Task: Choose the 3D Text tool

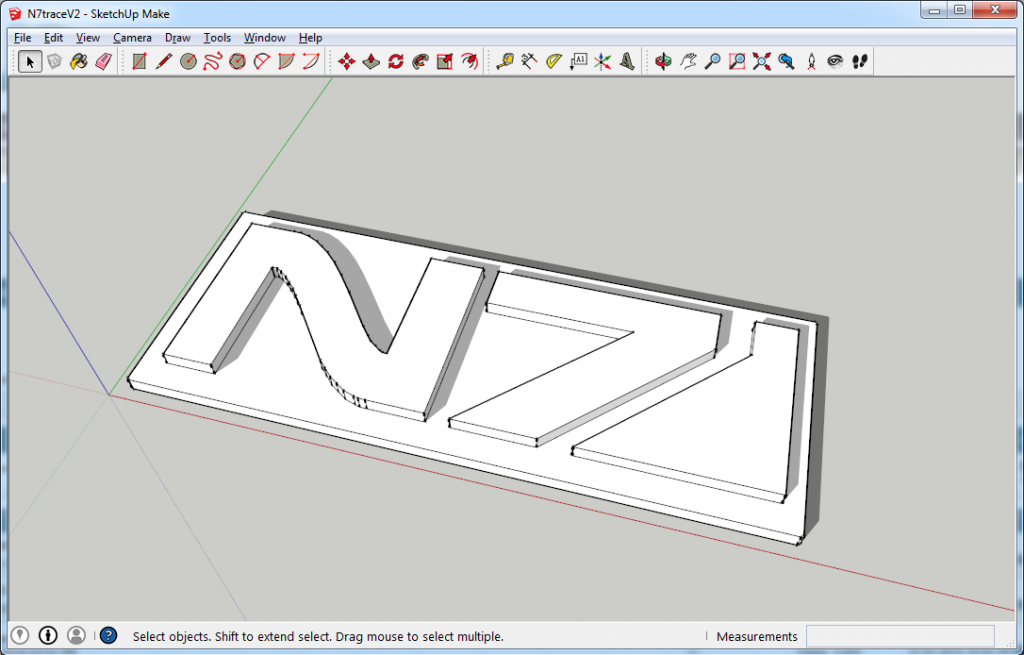Action: coord(627,62)
